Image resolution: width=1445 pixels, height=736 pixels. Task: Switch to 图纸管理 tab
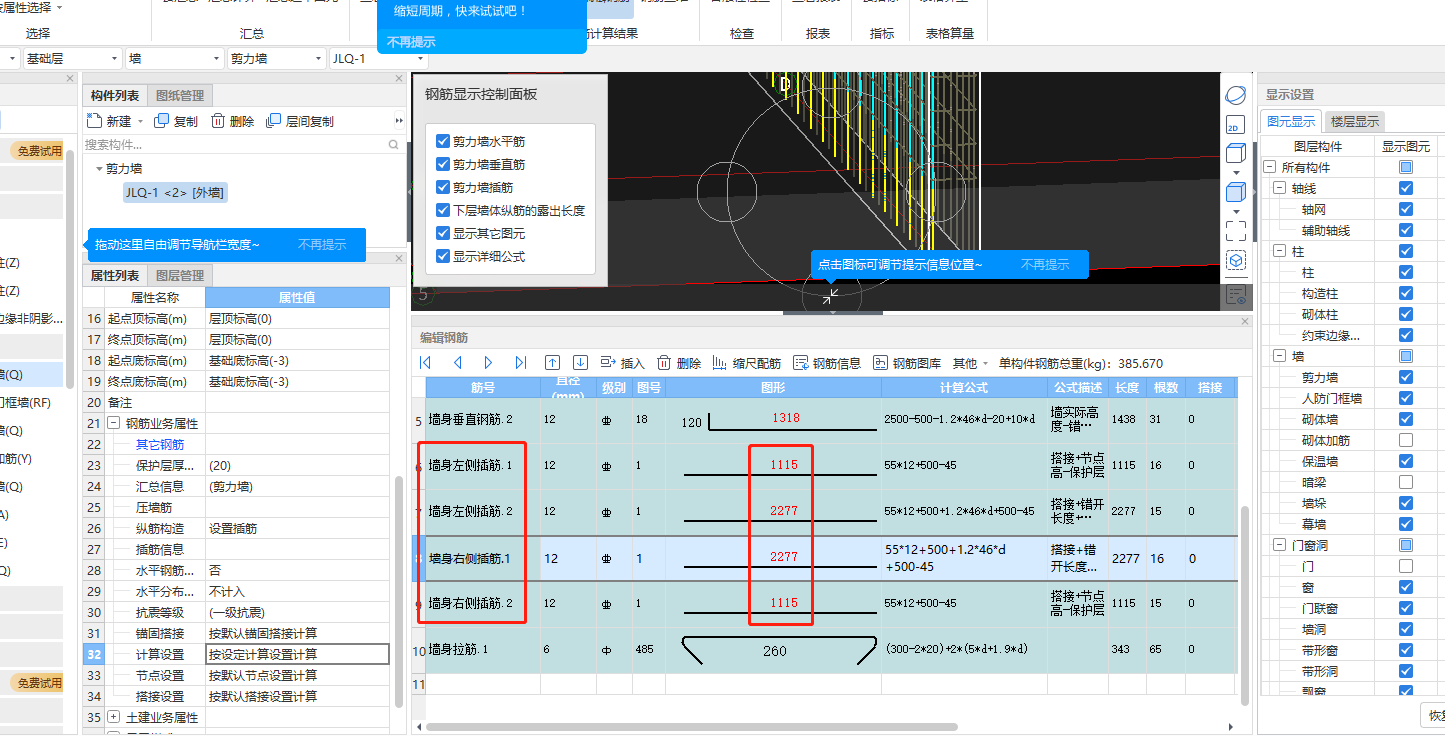tap(180, 96)
